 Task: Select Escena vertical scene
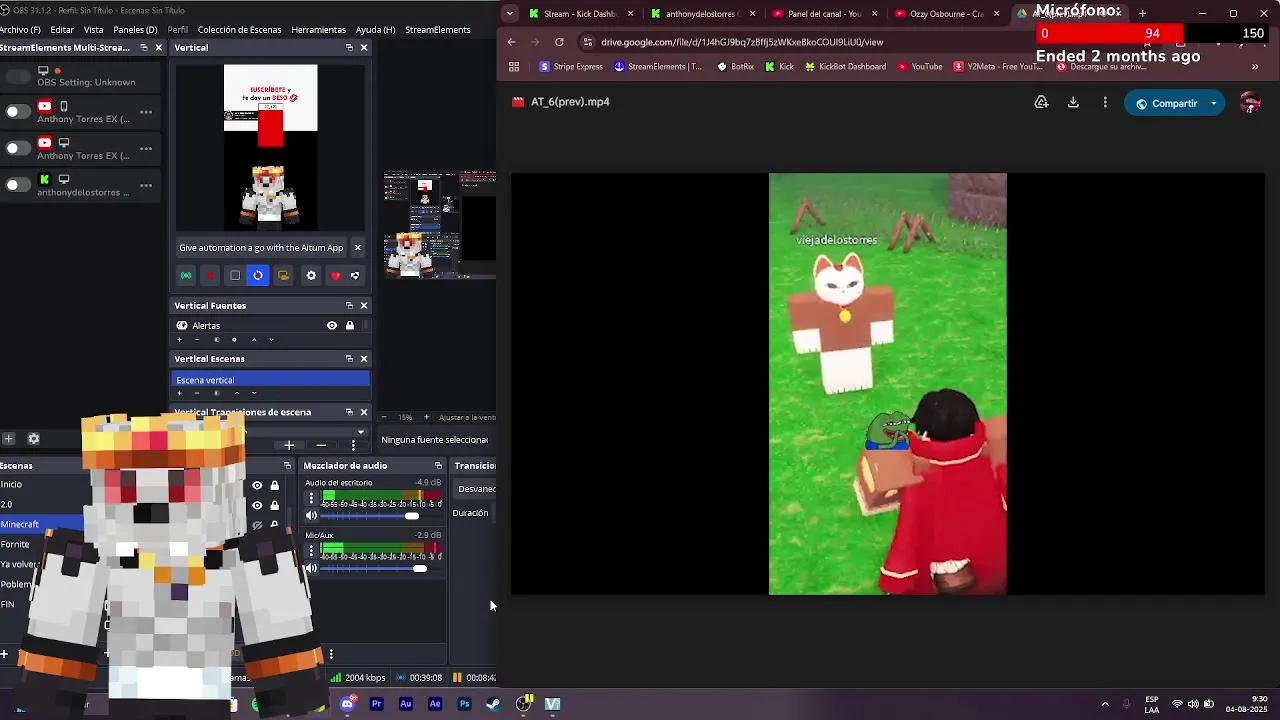[270, 380]
